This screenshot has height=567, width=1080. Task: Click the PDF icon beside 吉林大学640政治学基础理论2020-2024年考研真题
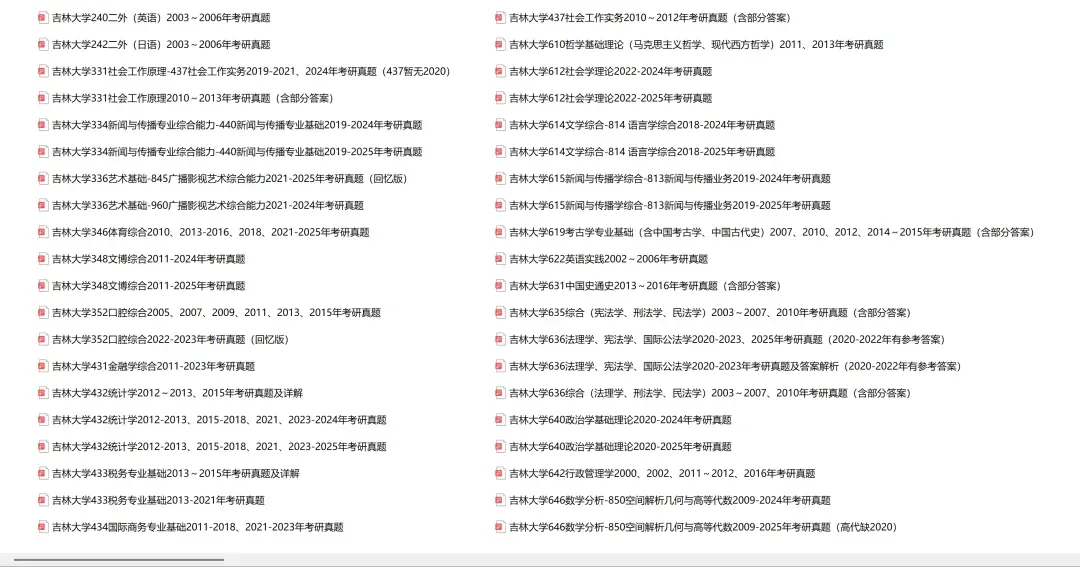coord(500,420)
